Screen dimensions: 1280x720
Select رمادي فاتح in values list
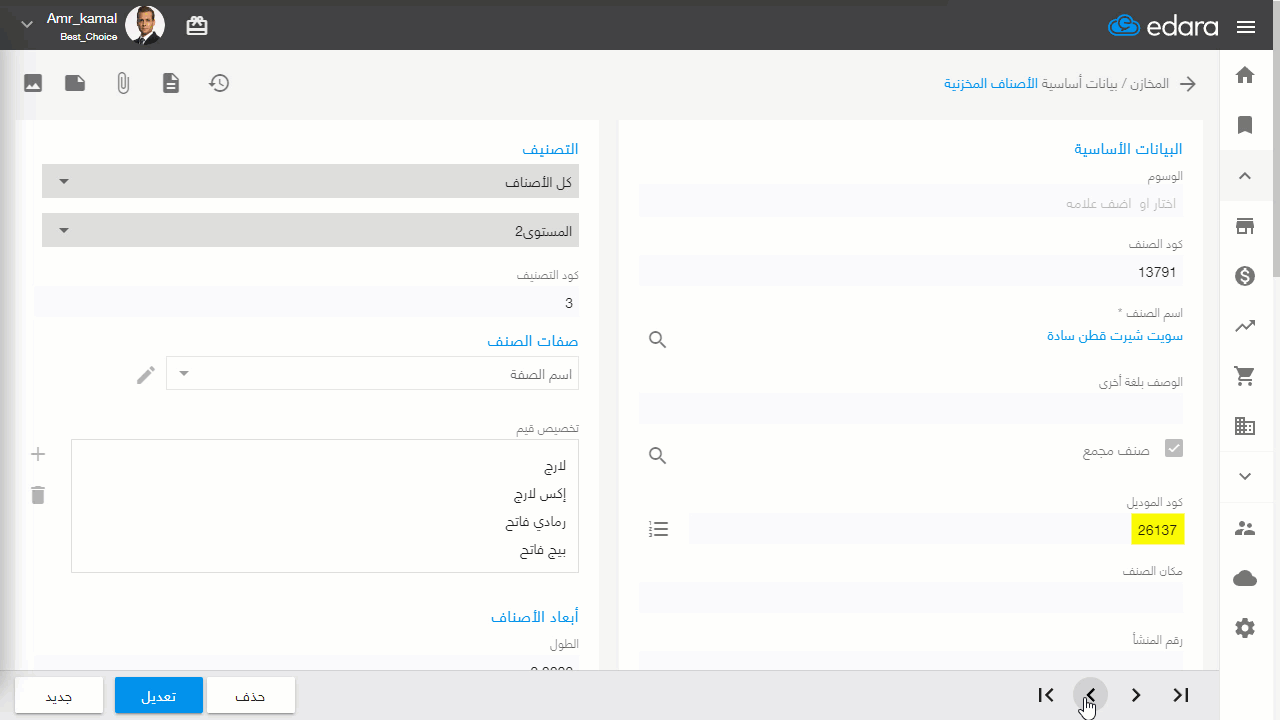coord(536,522)
